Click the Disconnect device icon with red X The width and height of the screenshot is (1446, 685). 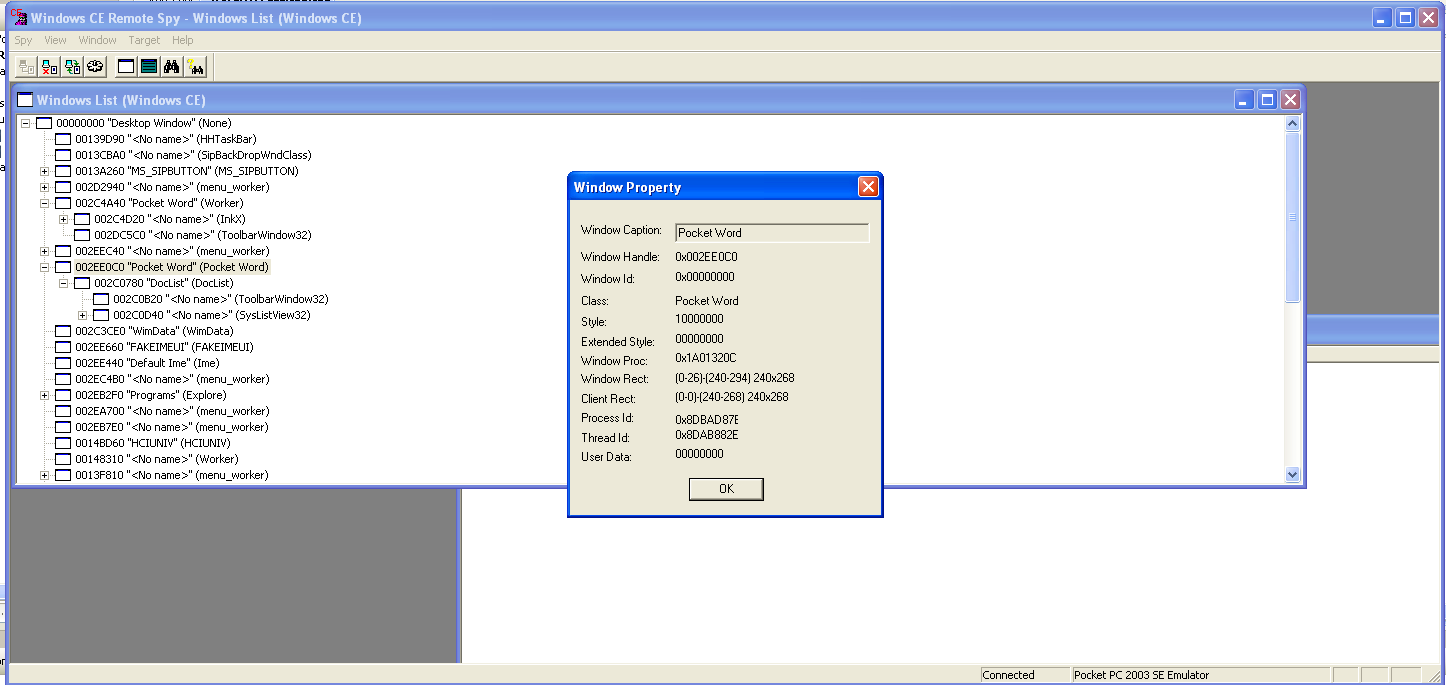tap(49, 67)
